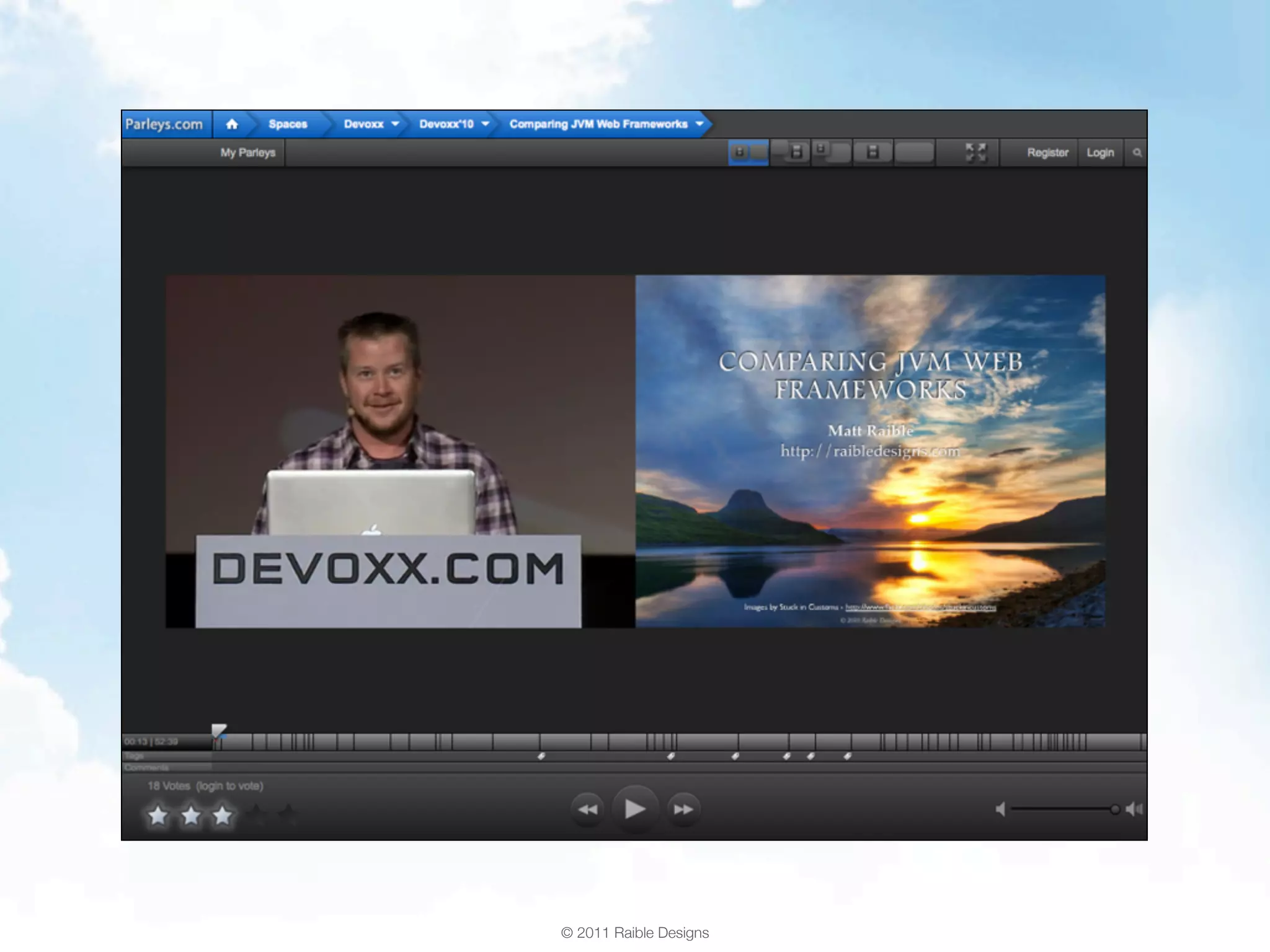
Task: Rate three stars
Action: pos(222,815)
